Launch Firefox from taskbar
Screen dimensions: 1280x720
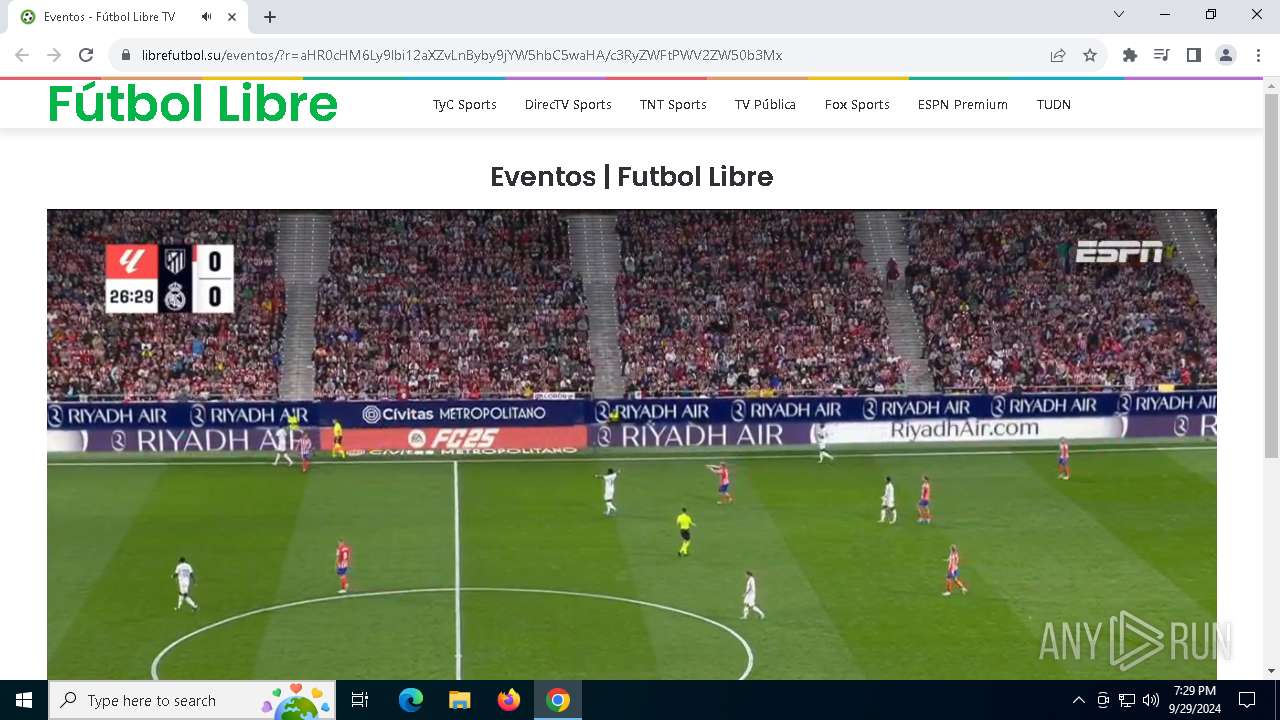click(x=509, y=700)
